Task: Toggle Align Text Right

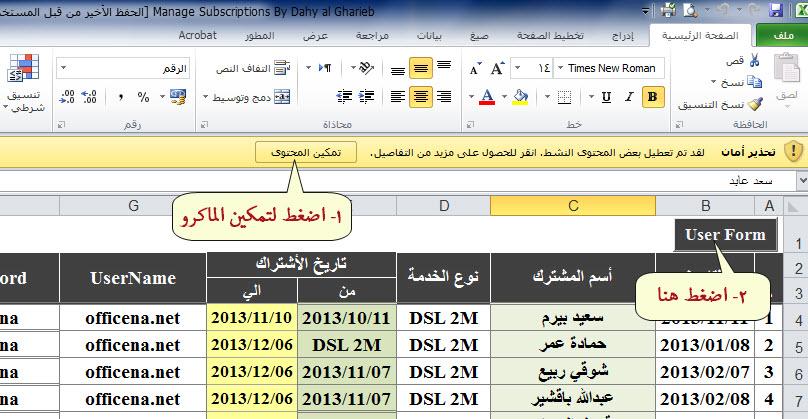Action: coord(444,96)
